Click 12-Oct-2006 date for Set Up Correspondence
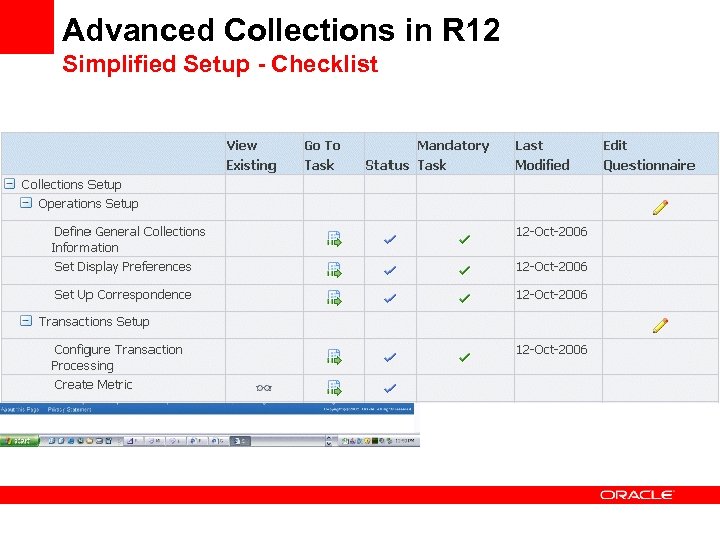This screenshot has height=540, width=720. 551,295
